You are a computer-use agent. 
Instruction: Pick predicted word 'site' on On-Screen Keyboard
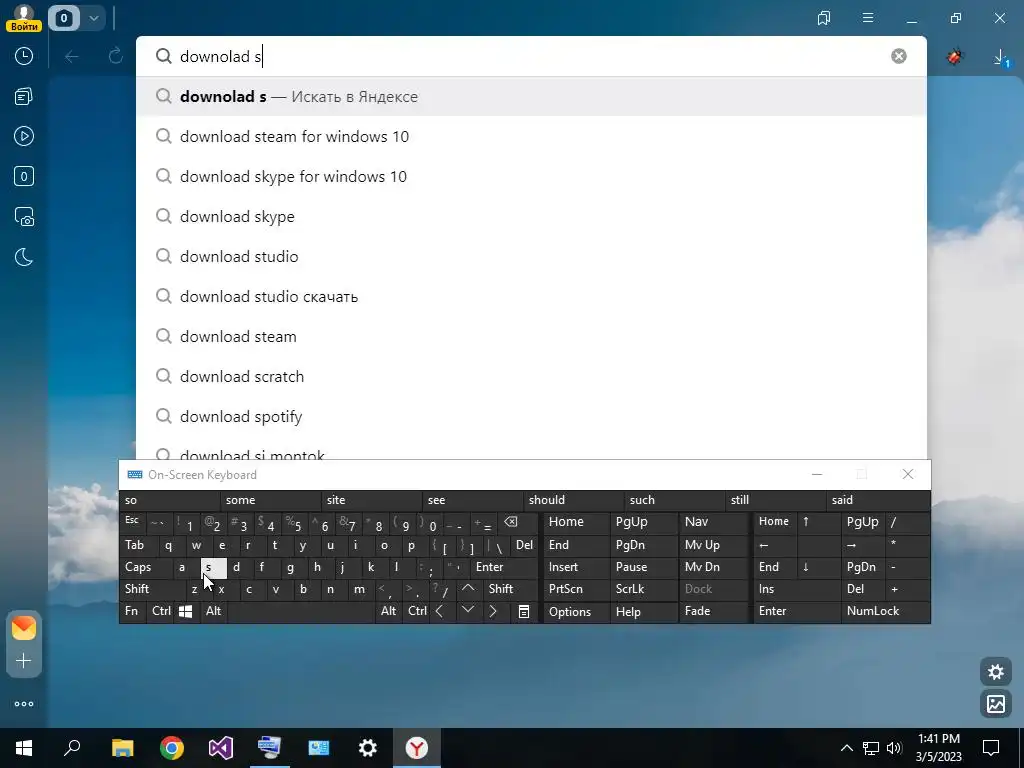(x=372, y=500)
